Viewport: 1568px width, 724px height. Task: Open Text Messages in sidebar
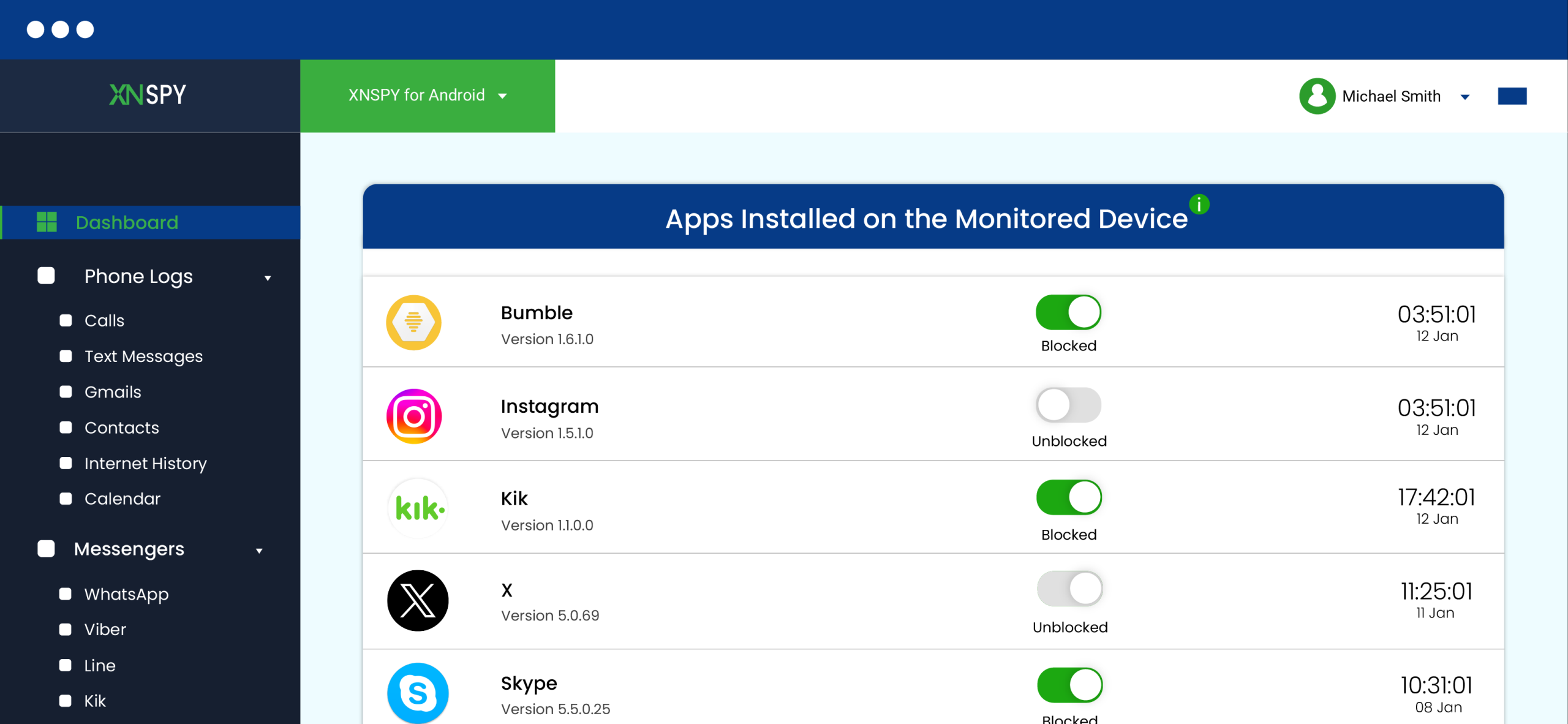143,356
